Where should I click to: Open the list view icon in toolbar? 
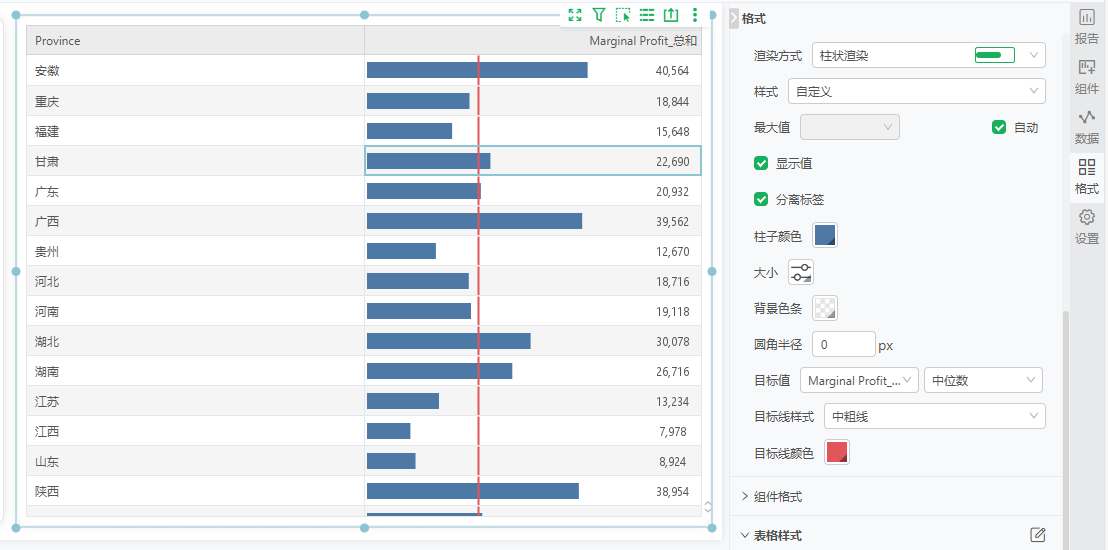coord(647,15)
